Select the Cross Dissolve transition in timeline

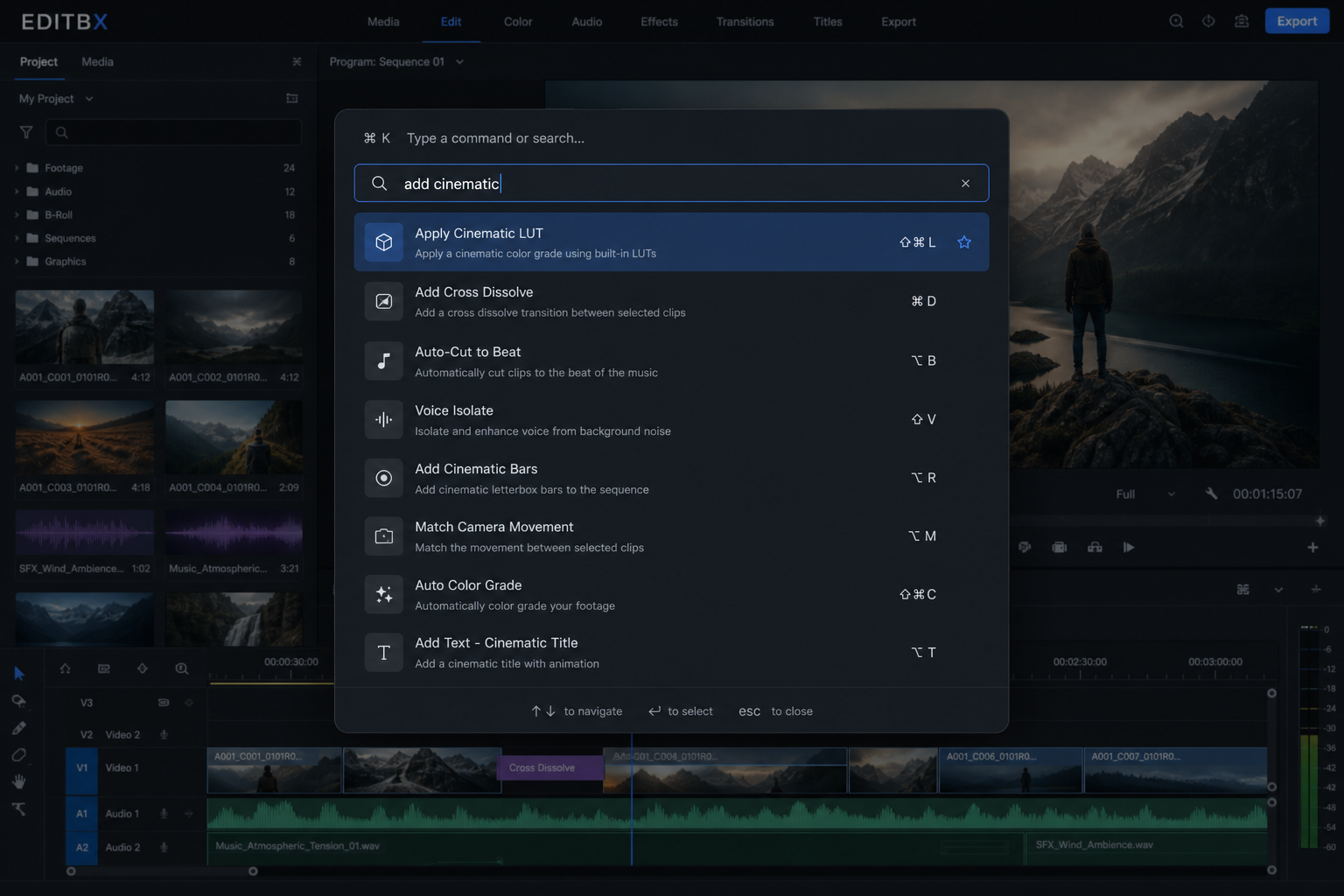pos(550,768)
